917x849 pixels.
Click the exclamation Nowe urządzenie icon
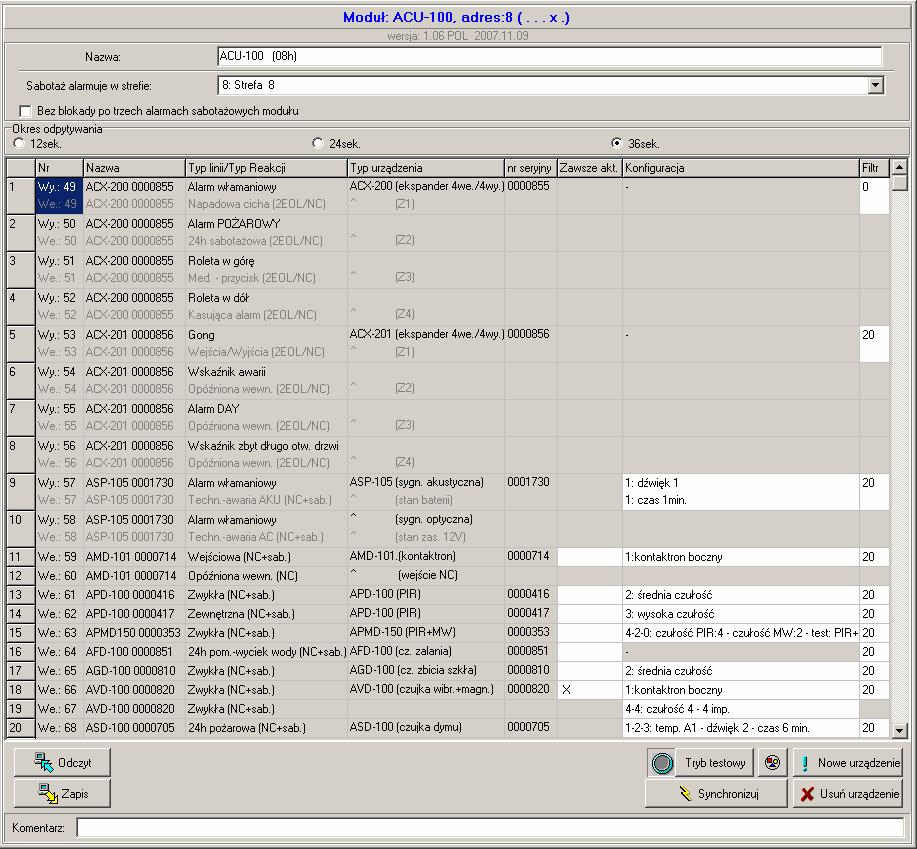click(x=805, y=763)
